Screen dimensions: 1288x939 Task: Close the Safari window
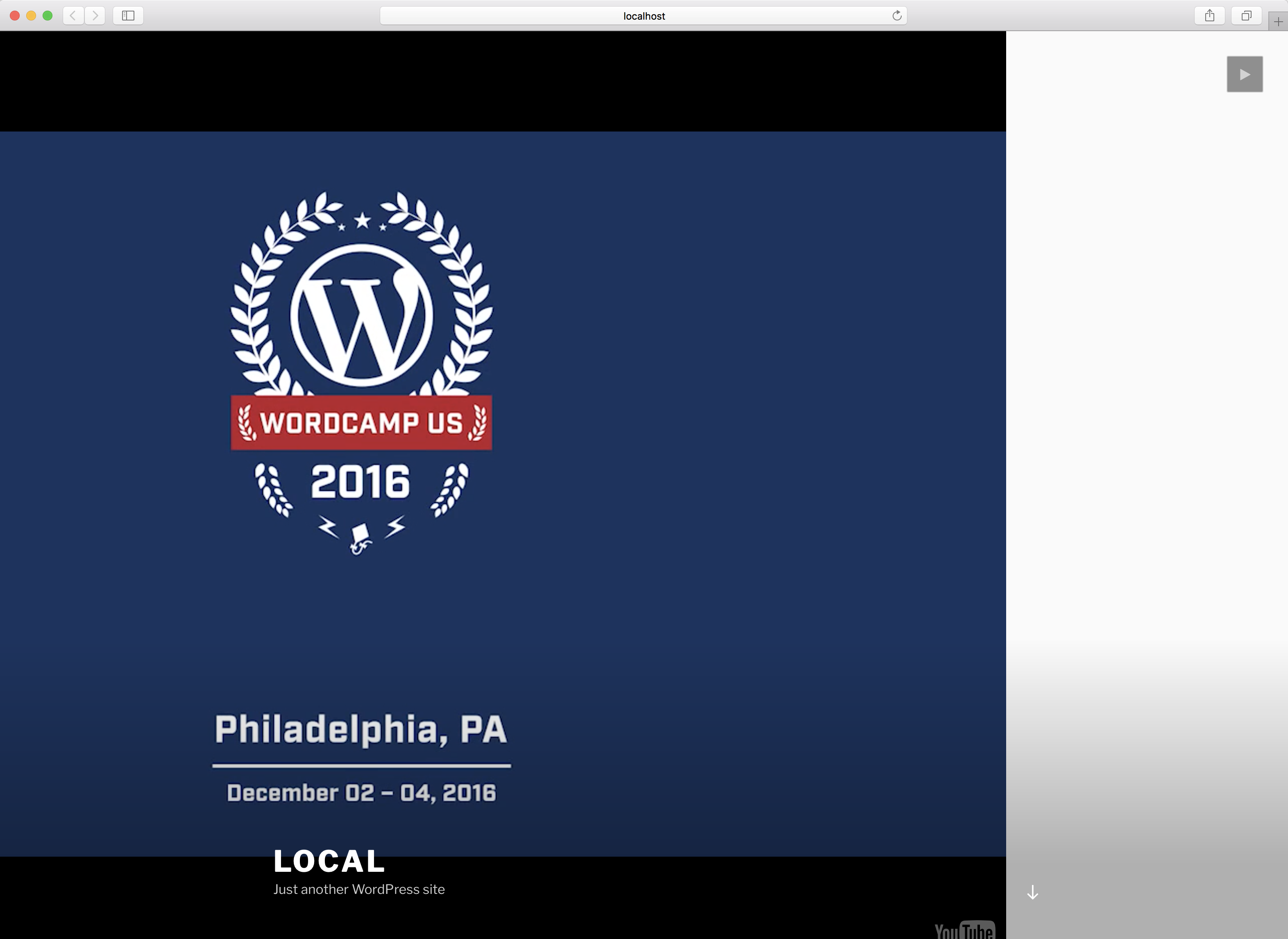click(15, 15)
